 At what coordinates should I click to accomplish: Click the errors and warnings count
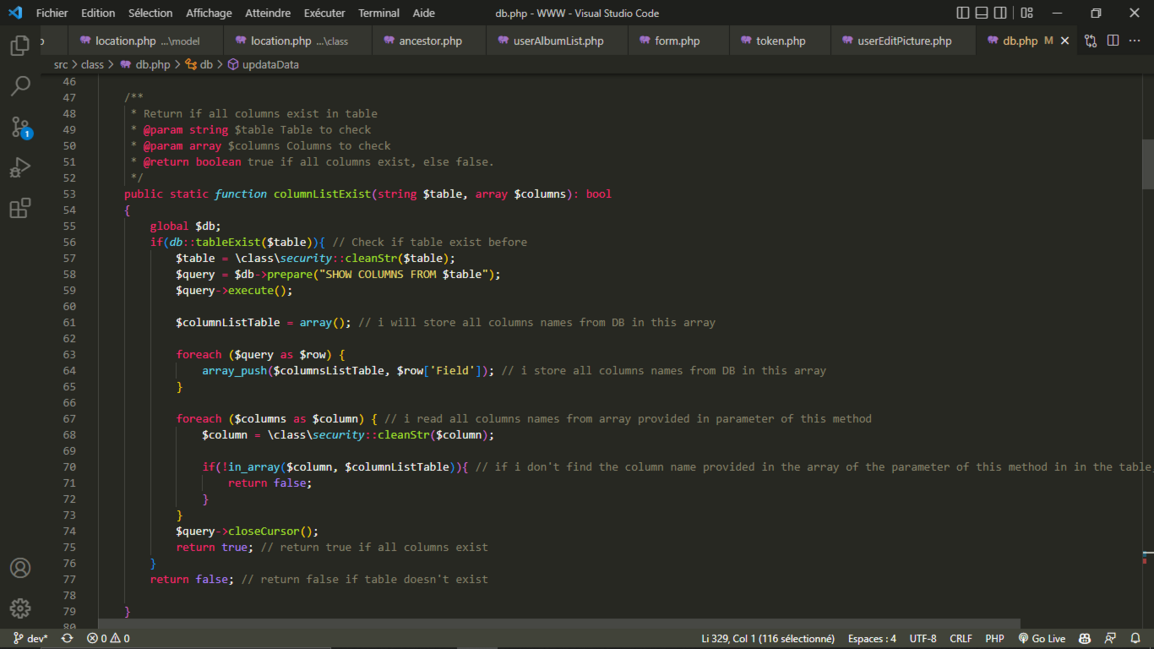tap(108, 638)
